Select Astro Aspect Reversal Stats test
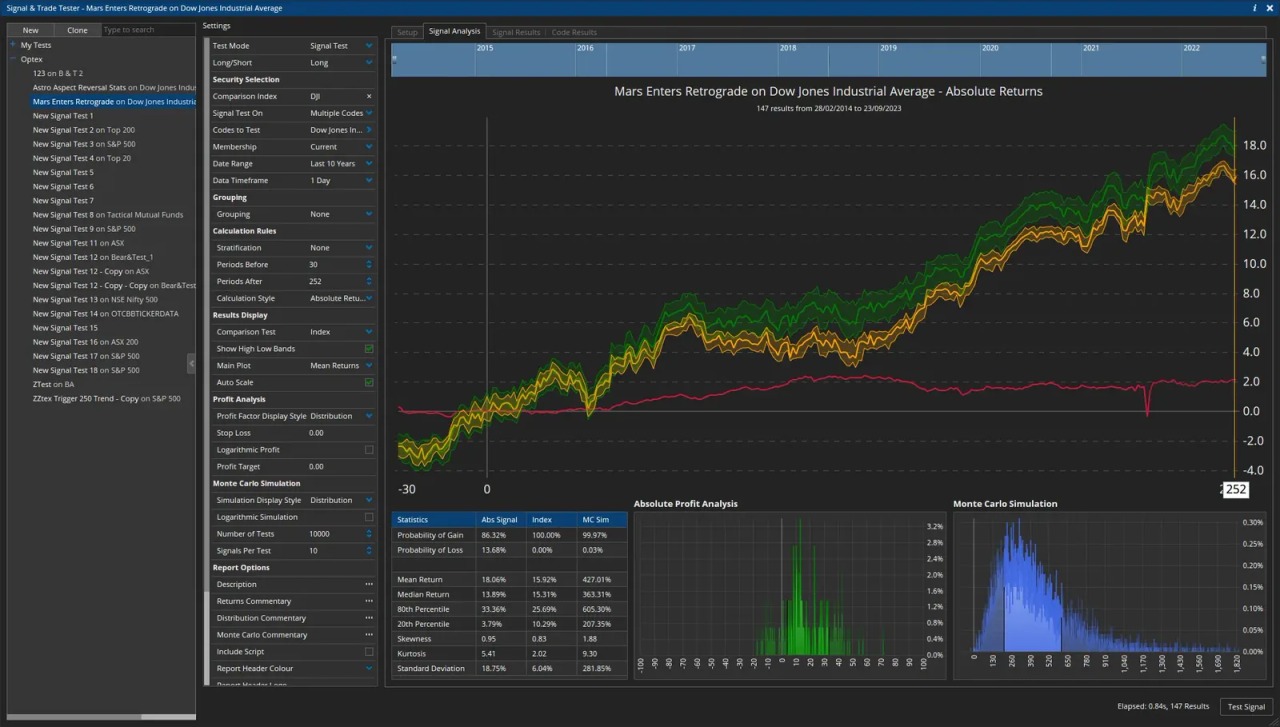The image size is (1280, 727). (x=113, y=87)
